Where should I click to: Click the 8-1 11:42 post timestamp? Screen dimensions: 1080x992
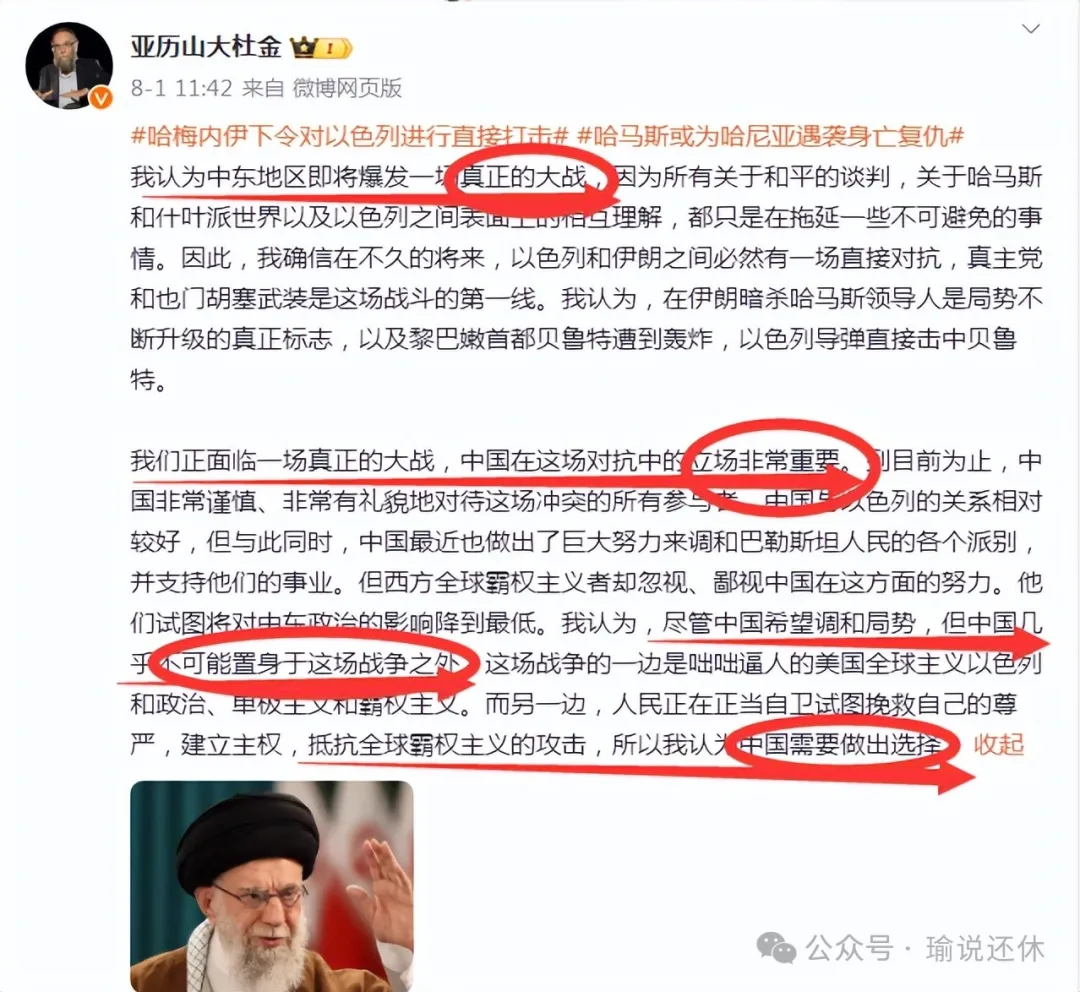(181, 88)
